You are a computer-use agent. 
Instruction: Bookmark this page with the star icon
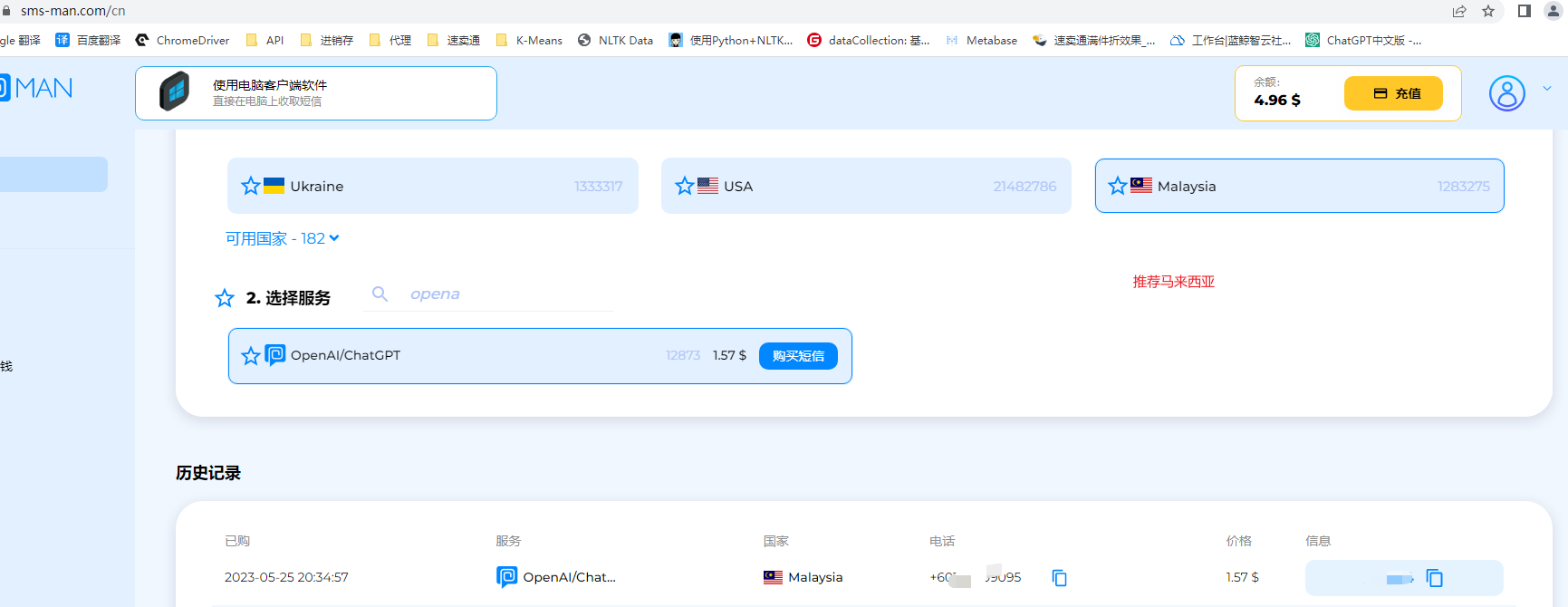1488,11
